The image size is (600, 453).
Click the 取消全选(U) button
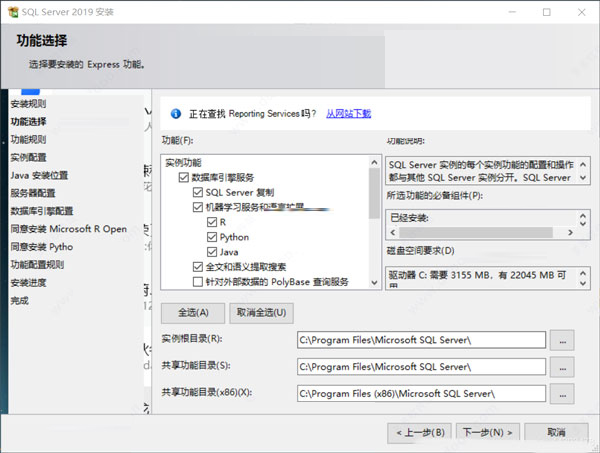pos(261,313)
